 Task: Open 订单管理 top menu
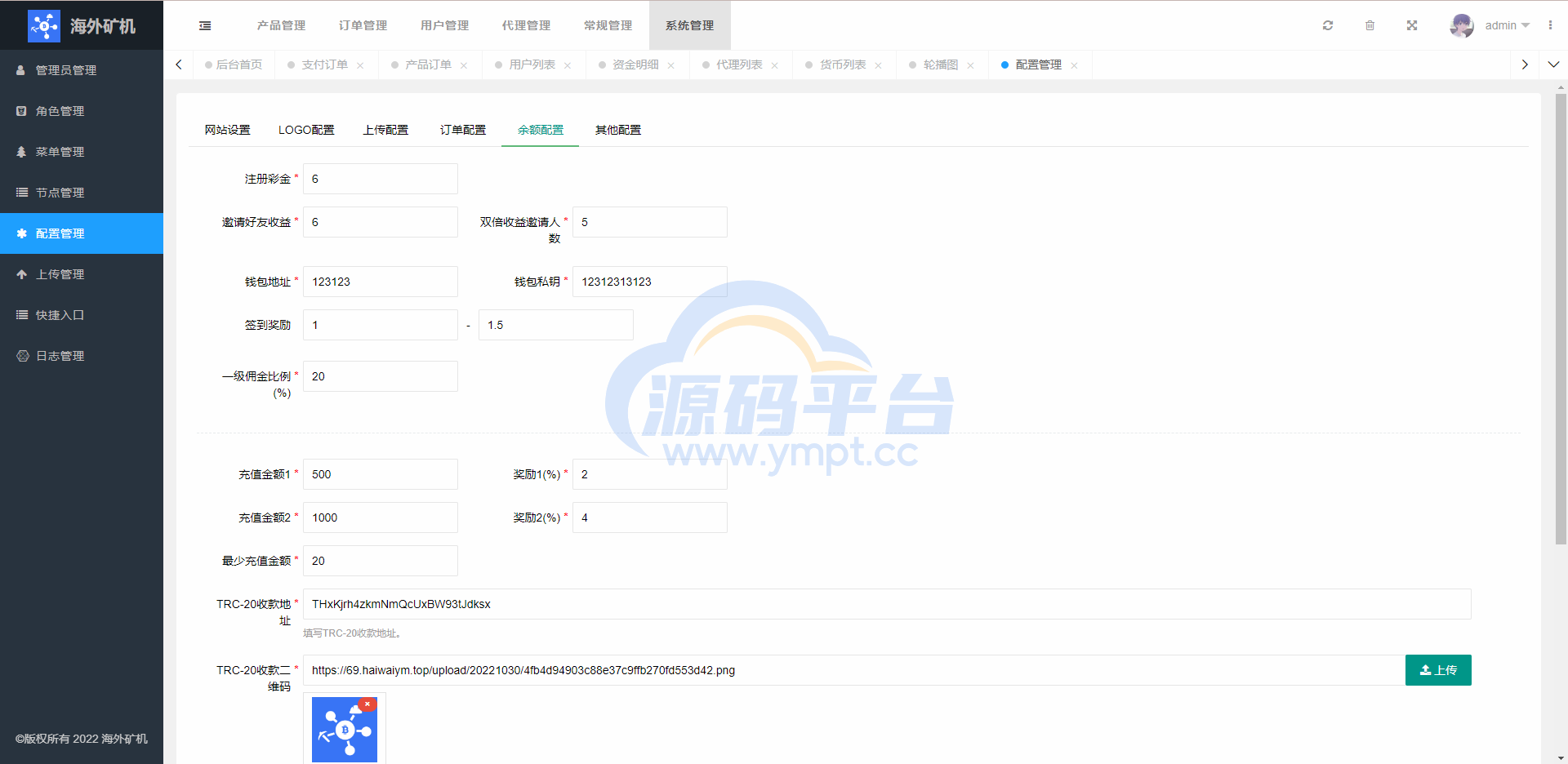tap(363, 25)
